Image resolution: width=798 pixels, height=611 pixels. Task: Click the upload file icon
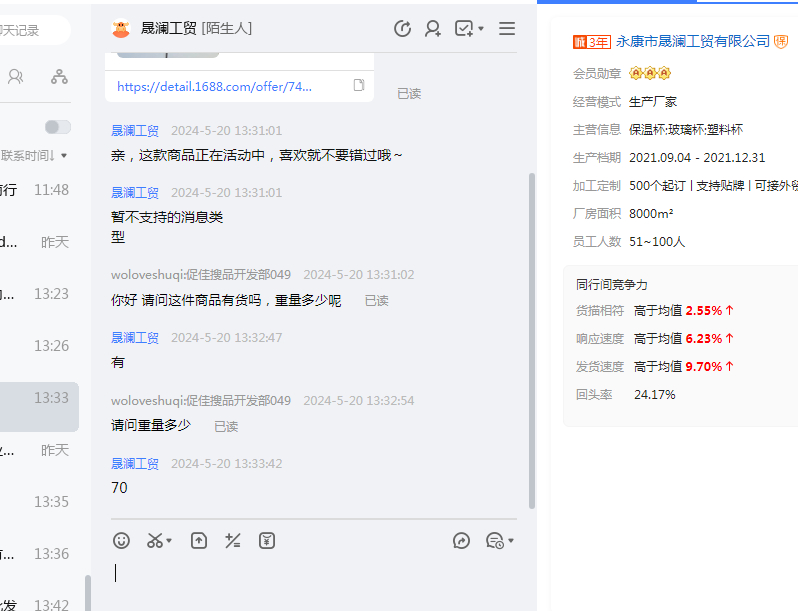pos(199,541)
